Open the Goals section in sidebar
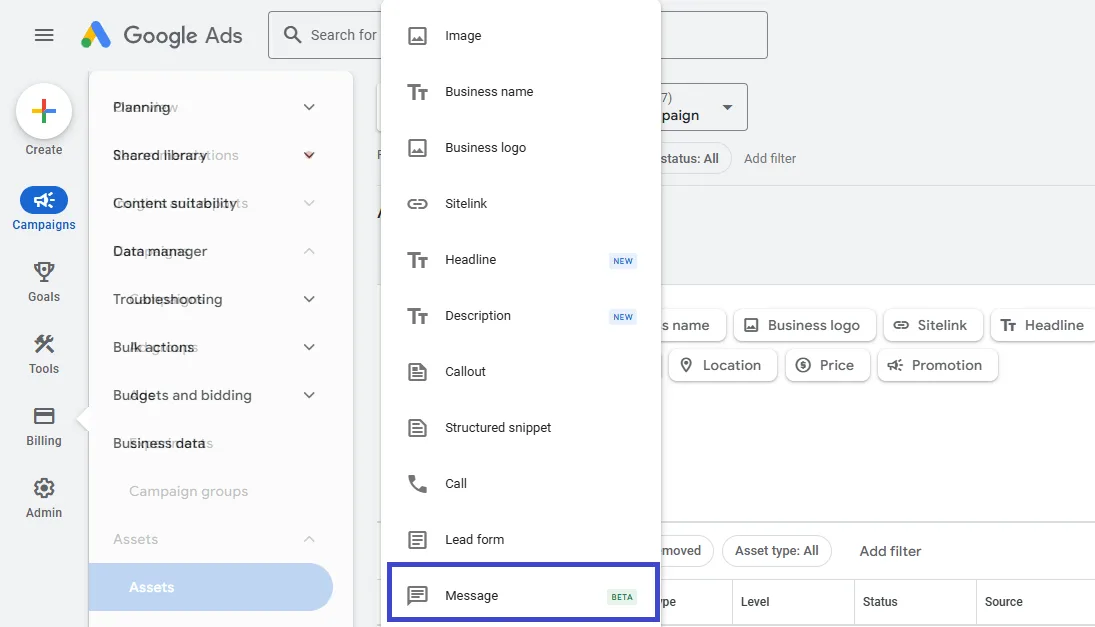Image resolution: width=1095 pixels, height=627 pixels. [43, 282]
